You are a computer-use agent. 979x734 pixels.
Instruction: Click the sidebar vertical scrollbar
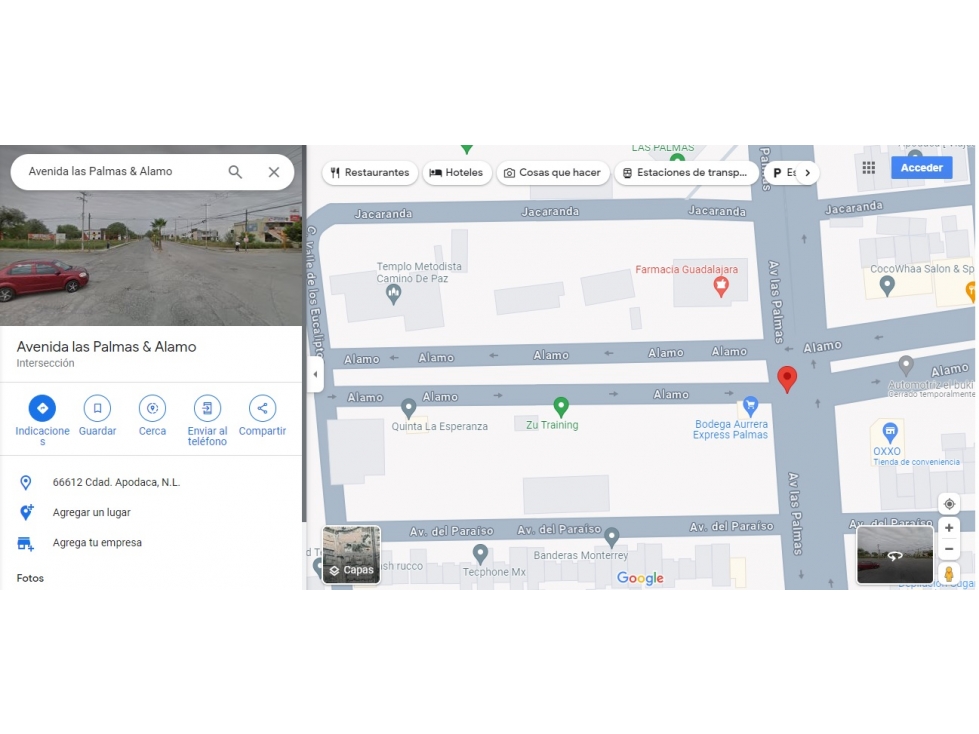[304, 334]
